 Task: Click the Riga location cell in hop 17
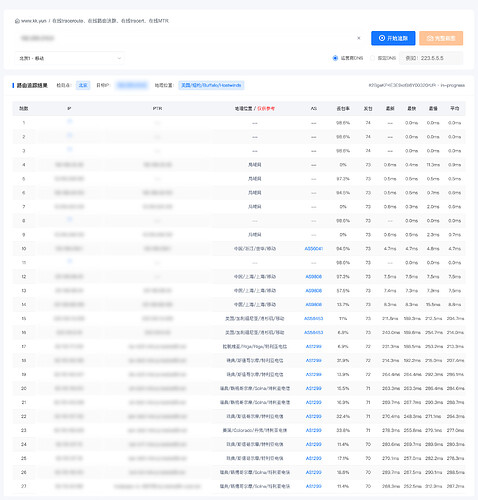click(x=255, y=347)
